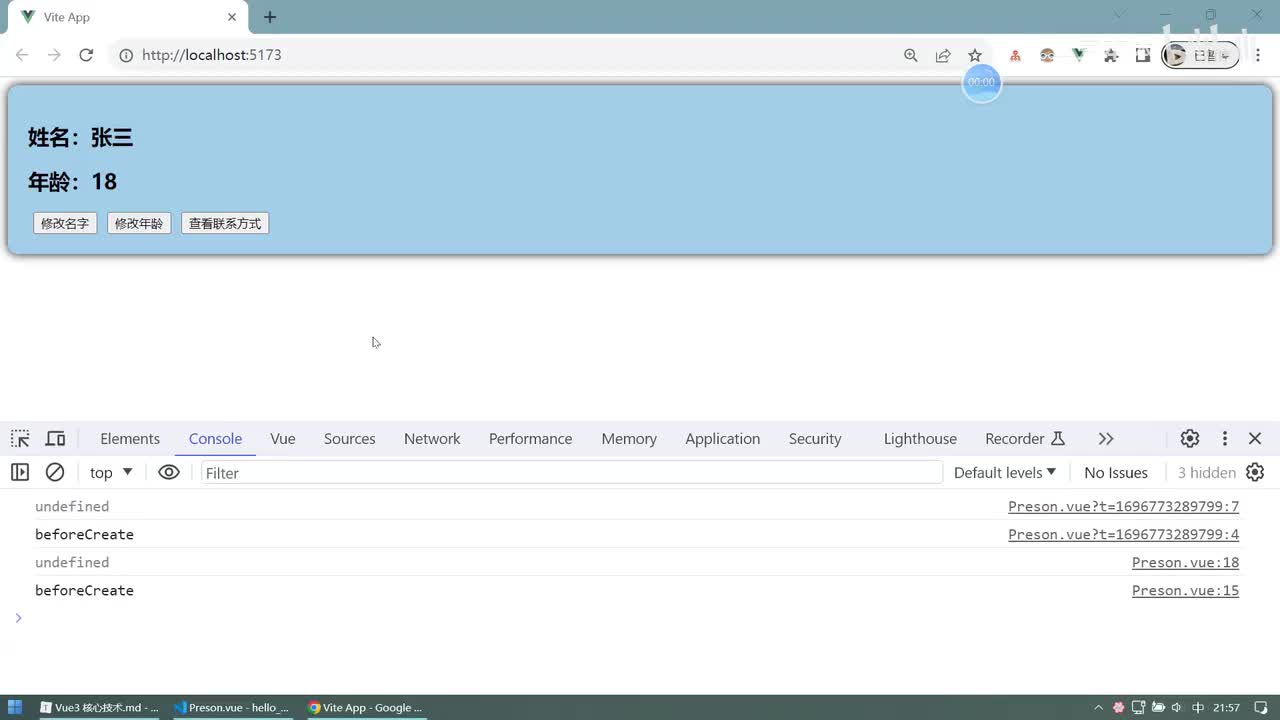Activate the DevTools element inspector tool
1280x720 pixels.
pyautogui.click(x=20, y=439)
